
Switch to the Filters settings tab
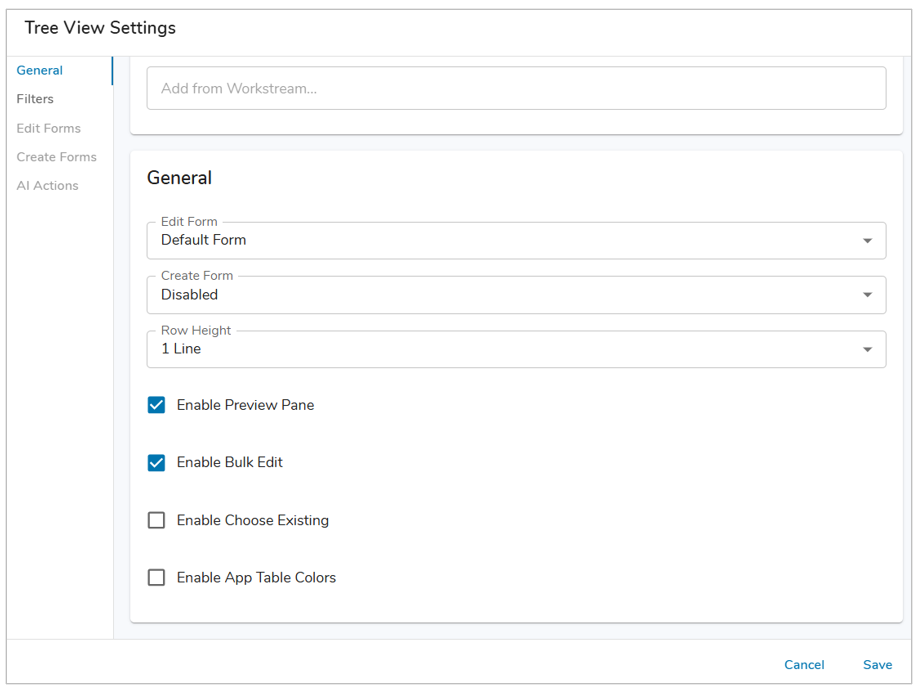[x=35, y=99]
